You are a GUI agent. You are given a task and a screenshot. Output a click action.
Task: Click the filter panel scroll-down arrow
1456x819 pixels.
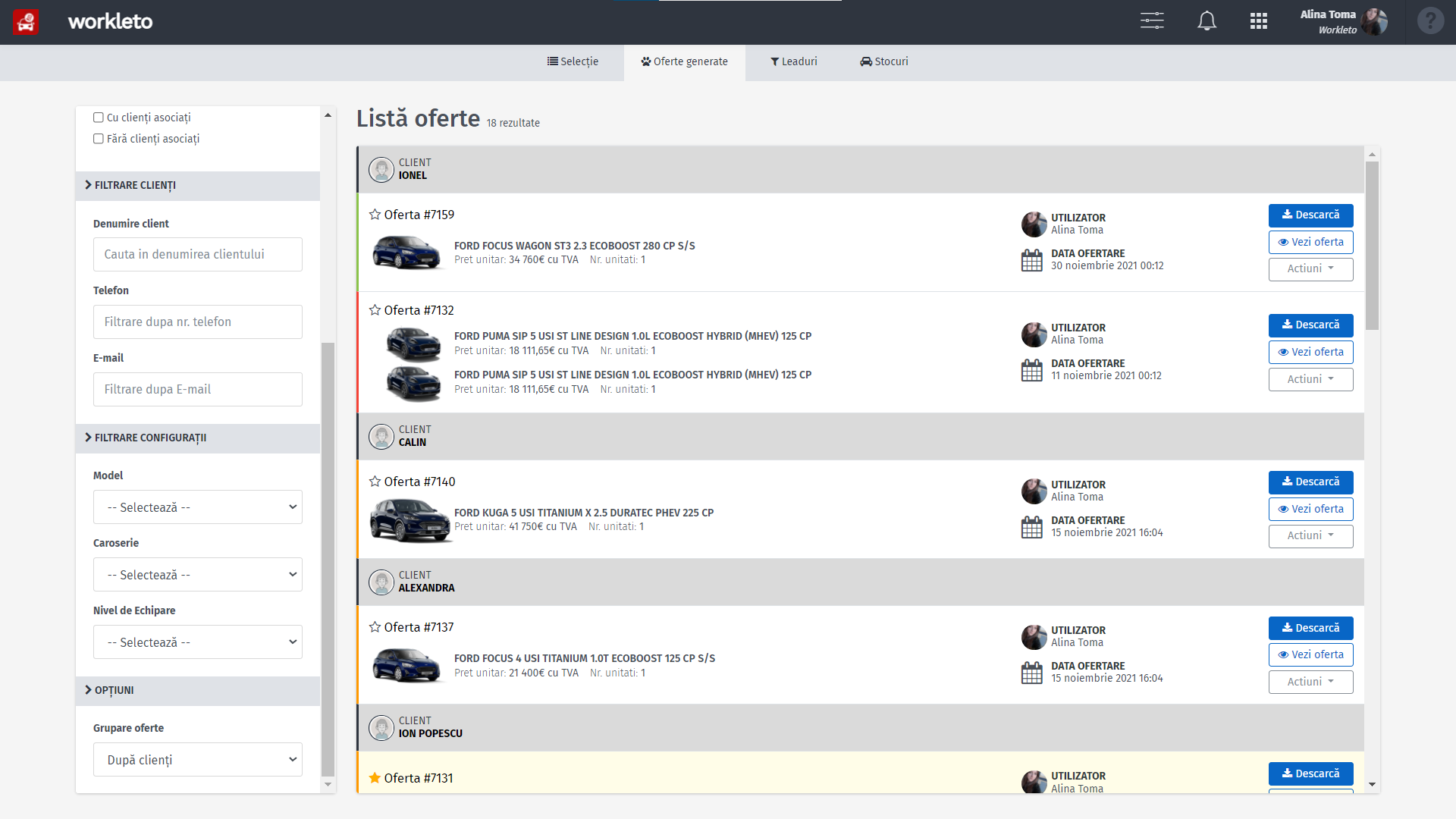coord(328,785)
